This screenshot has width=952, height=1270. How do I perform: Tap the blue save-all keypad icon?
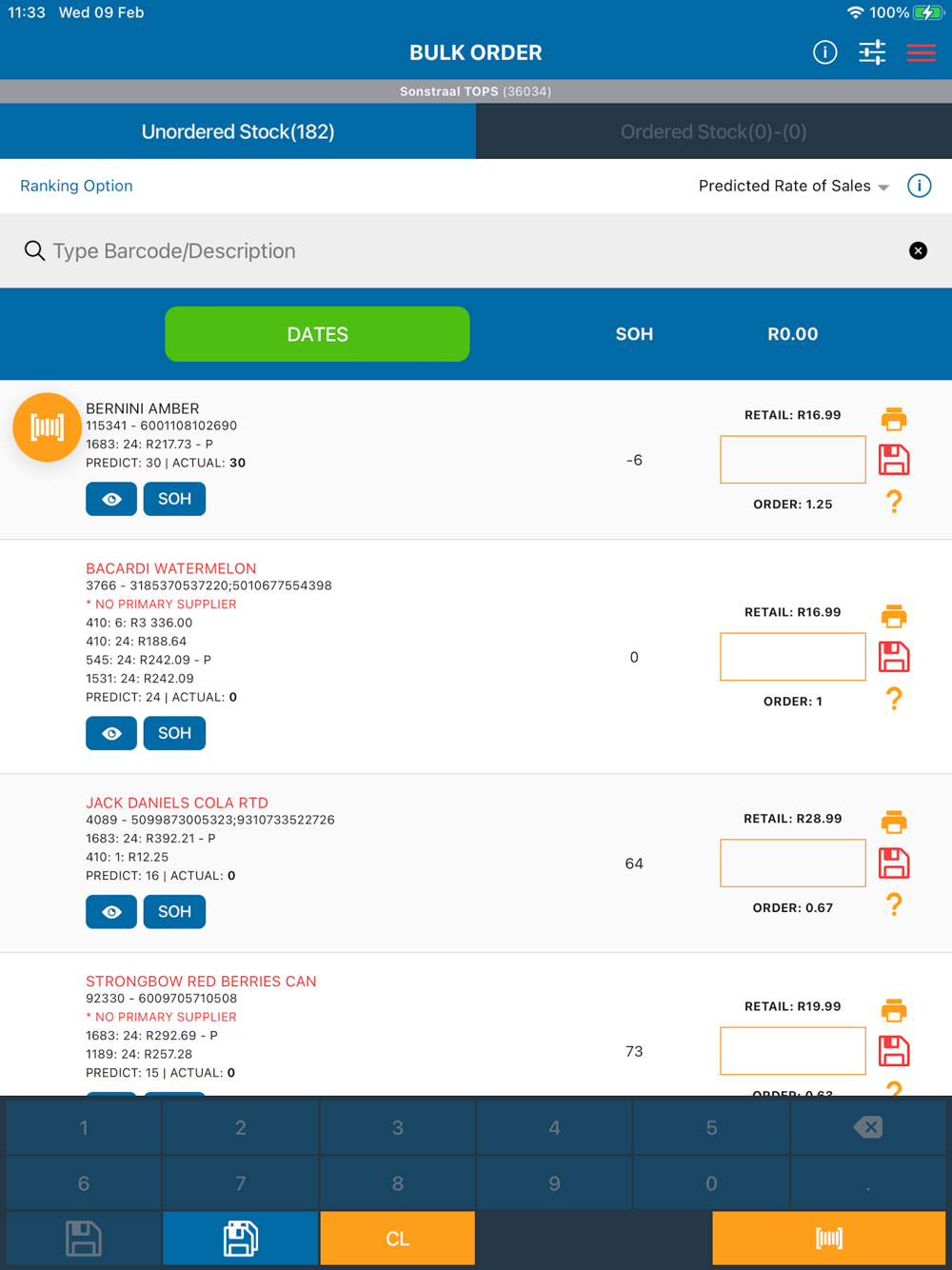241,1239
